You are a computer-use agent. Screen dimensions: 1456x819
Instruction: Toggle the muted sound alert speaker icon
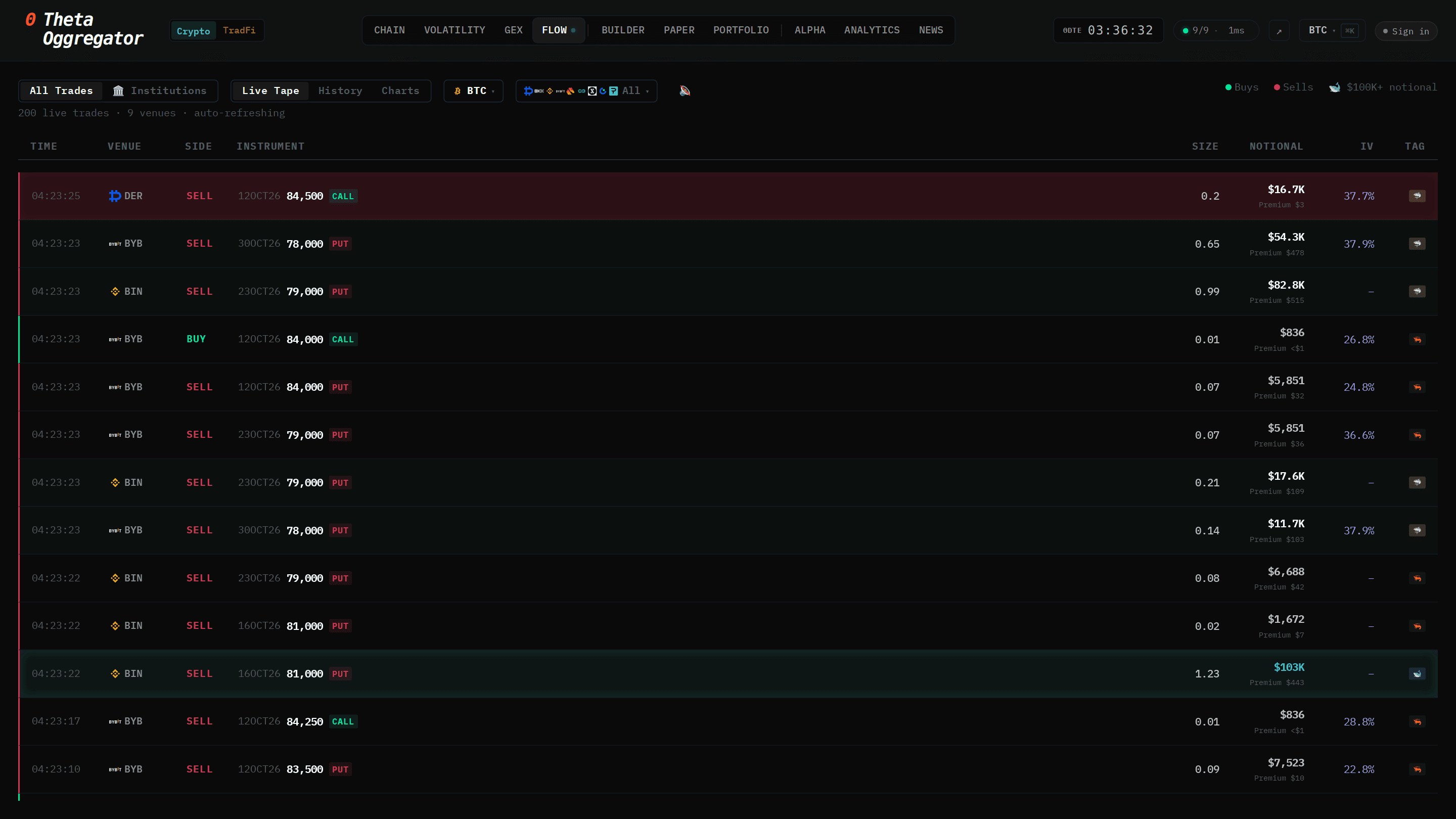point(685,90)
